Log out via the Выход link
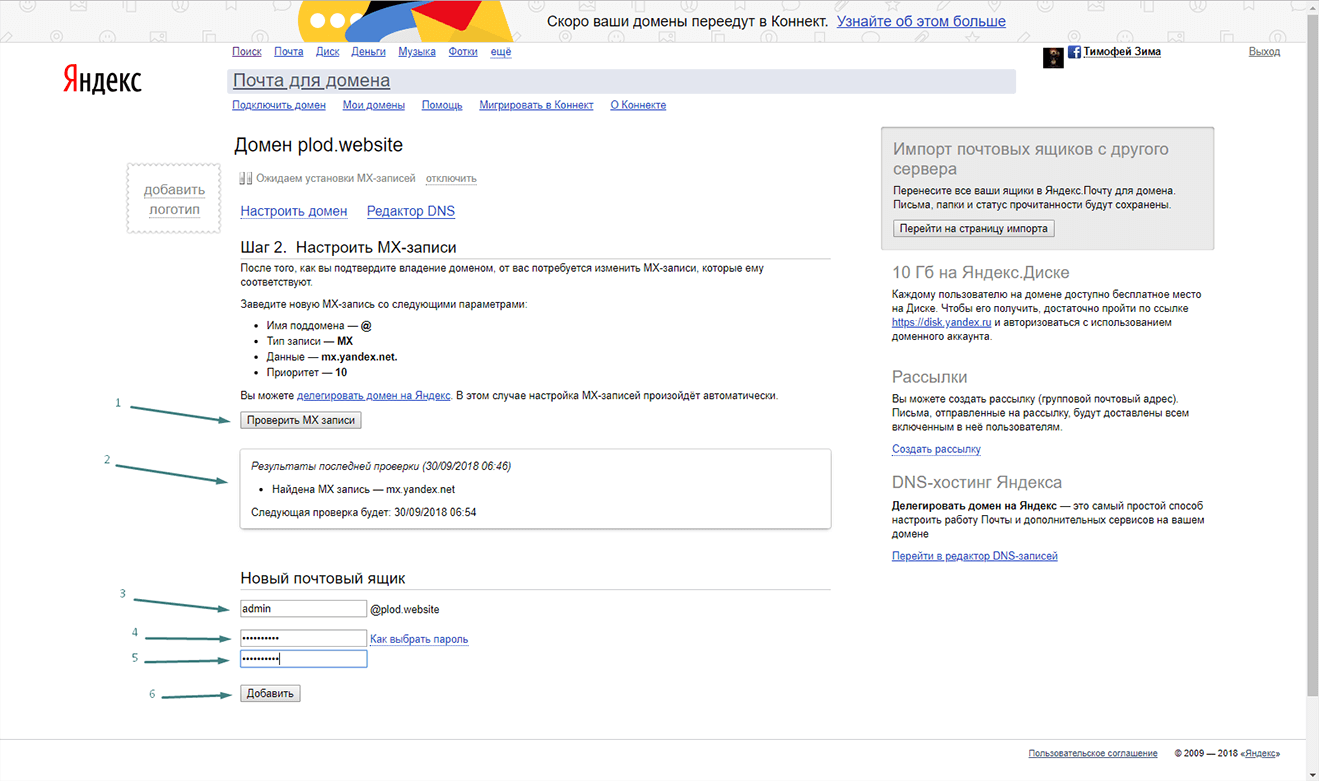This screenshot has width=1319, height=781. click(x=1264, y=52)
